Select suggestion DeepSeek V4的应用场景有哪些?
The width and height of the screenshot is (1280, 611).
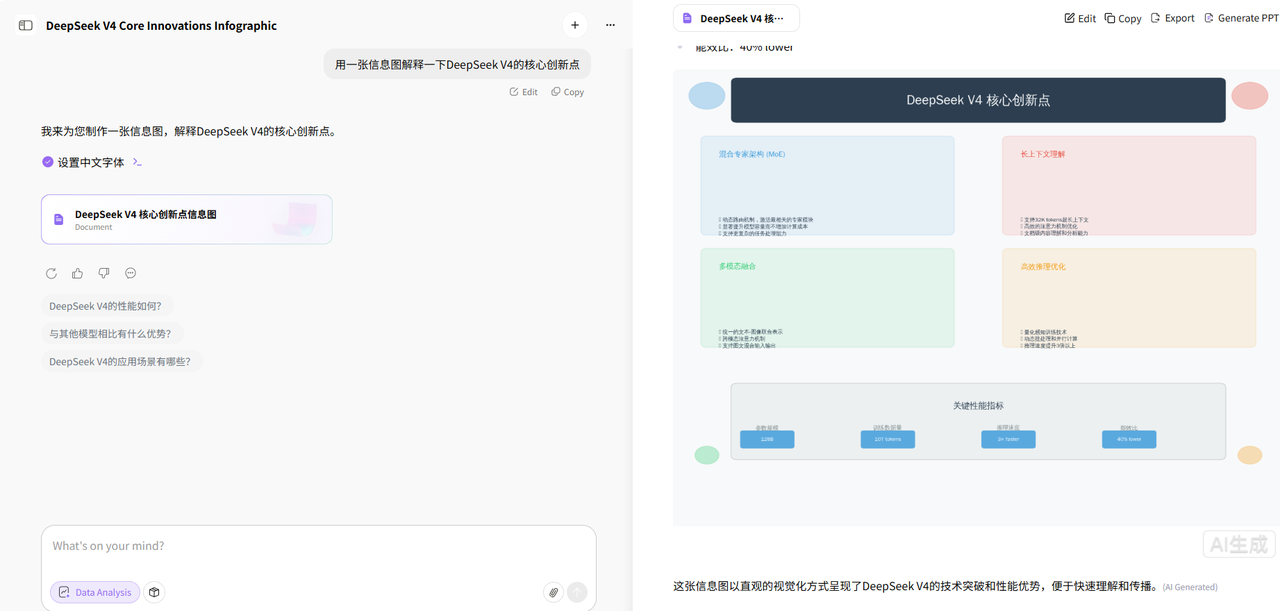[x=120, y=361]
